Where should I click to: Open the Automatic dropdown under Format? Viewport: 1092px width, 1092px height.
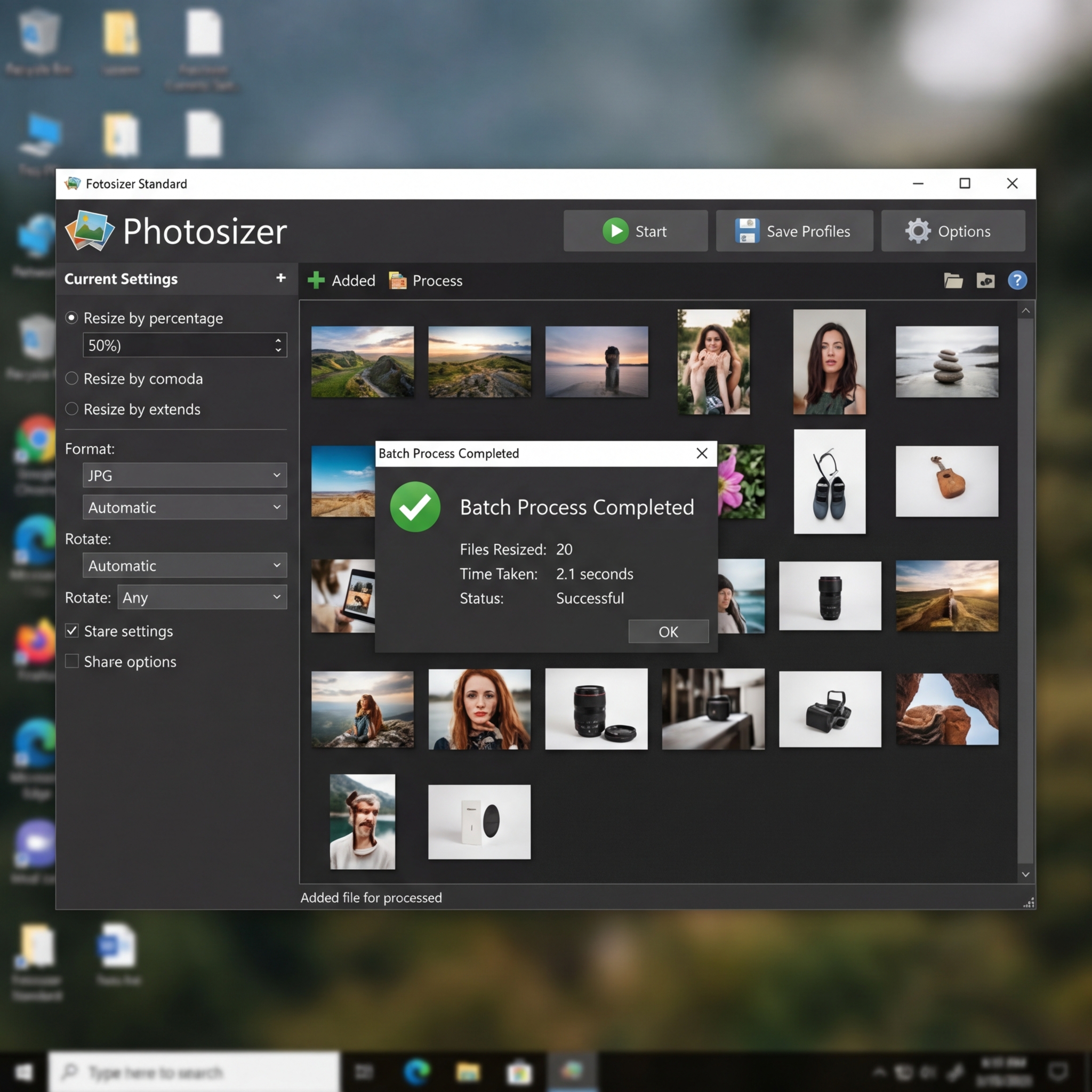(185, 507)
